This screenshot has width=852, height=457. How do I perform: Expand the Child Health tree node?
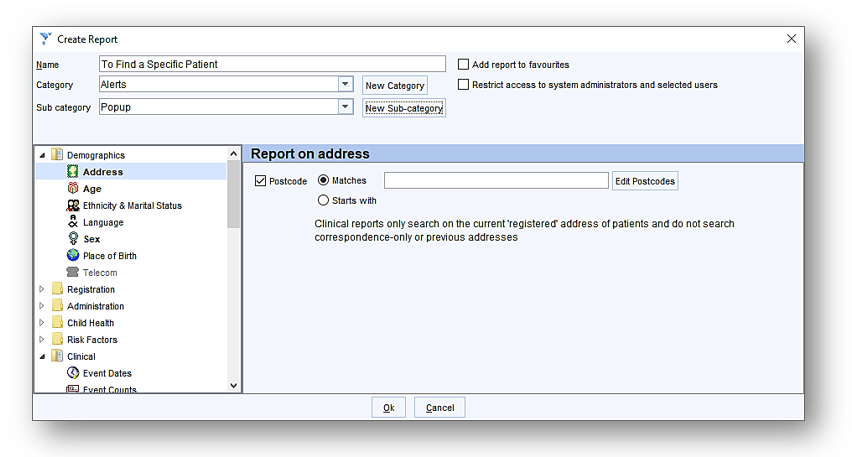(42, 323)
